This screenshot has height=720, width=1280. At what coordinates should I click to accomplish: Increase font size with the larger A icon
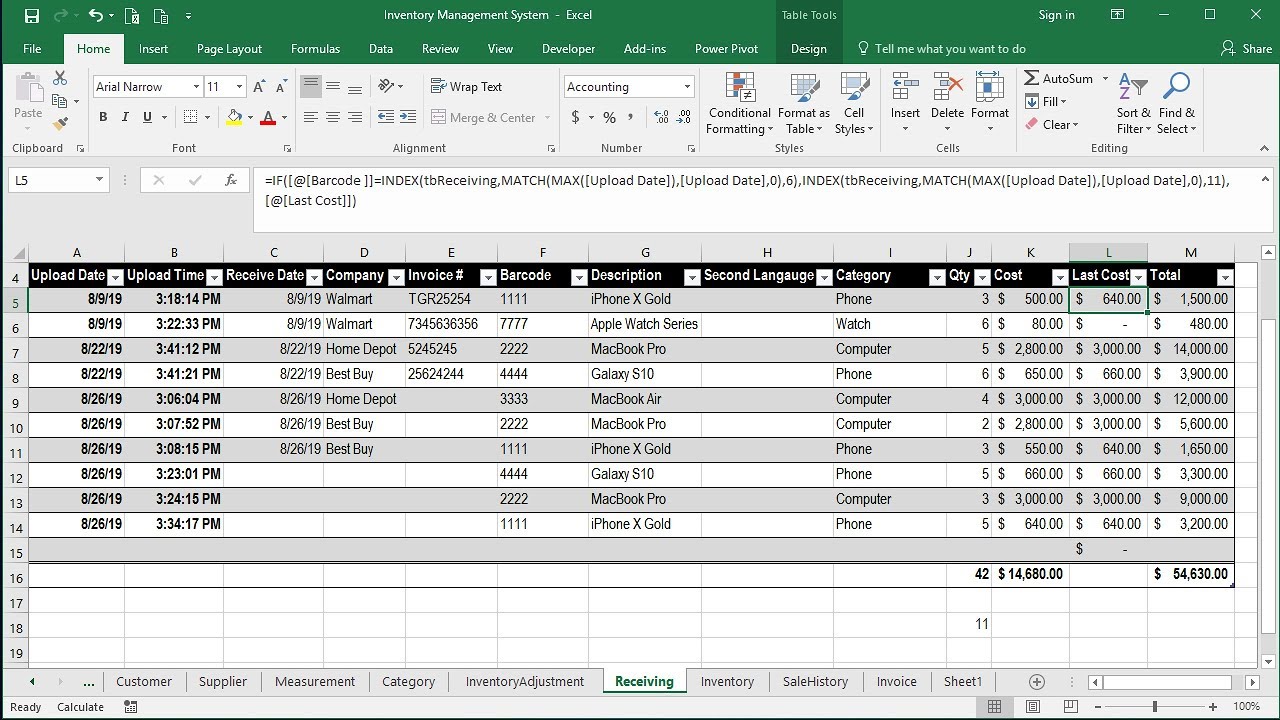click(260, 87)
